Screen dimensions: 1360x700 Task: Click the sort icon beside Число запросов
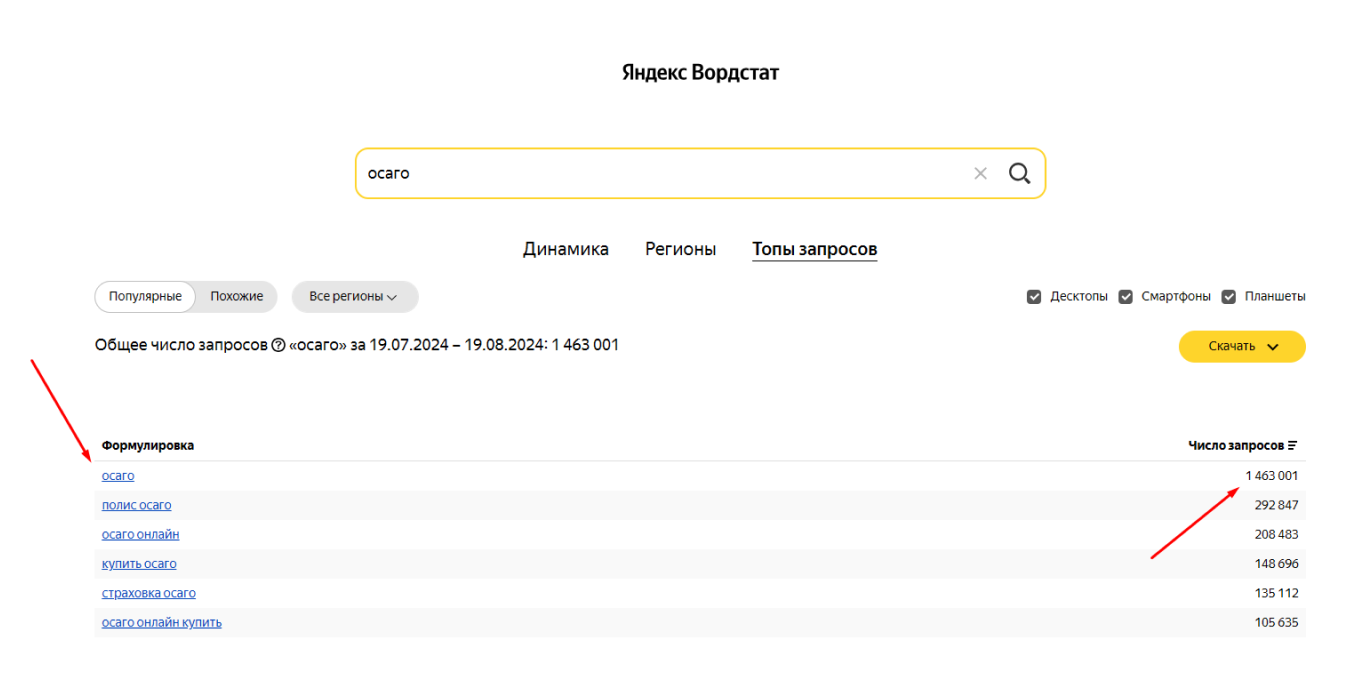tap(1293, 446)
